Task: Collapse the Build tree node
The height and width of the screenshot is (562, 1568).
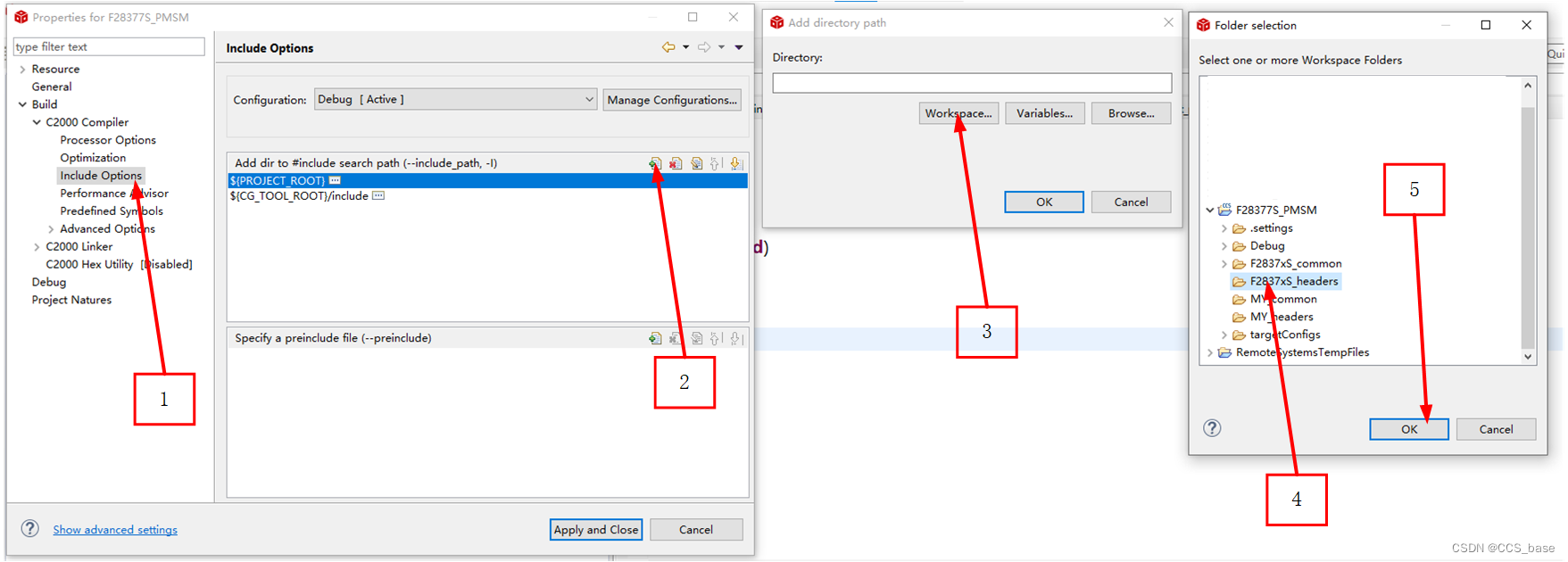Action: (x=22, y=104)
